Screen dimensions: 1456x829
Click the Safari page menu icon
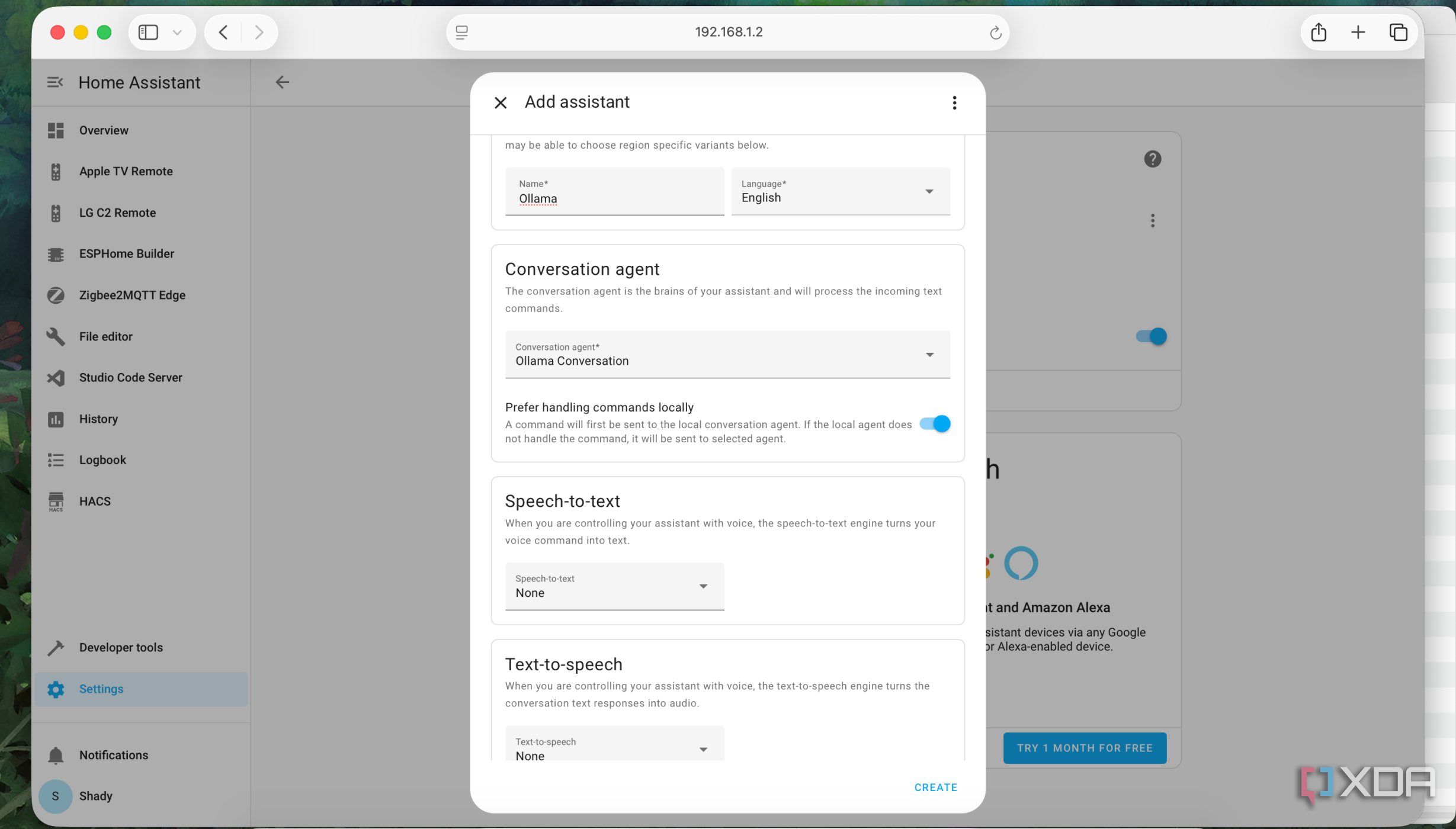[462, 33]
